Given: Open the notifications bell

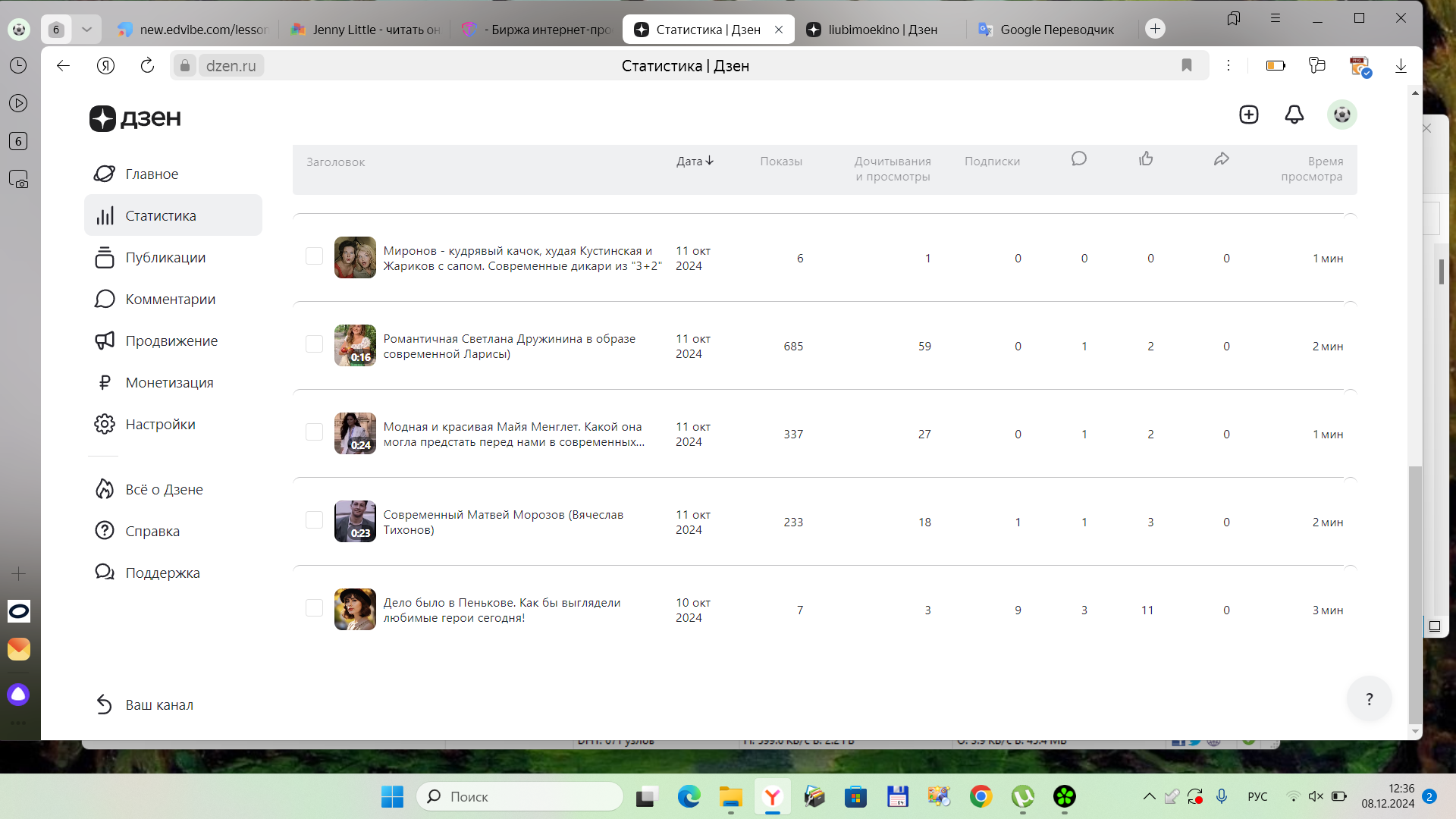Looking at the screenshot, I should tap(1294, 115).
